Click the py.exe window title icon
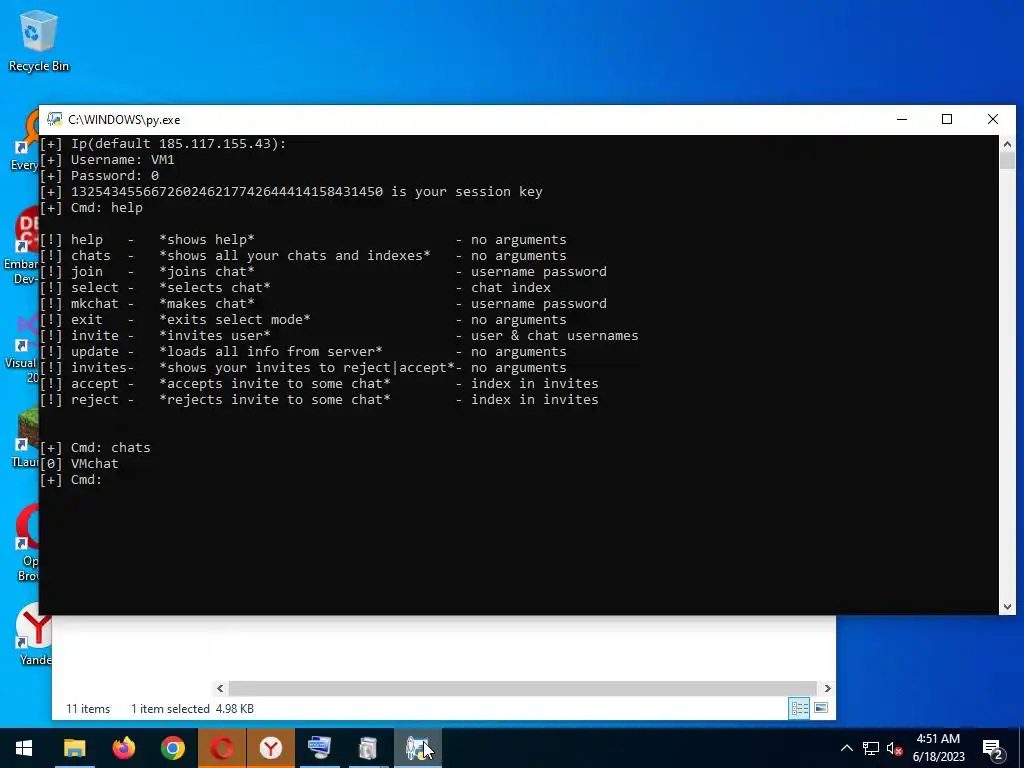This screenshot has width=1024, height=768. (54, 119)
